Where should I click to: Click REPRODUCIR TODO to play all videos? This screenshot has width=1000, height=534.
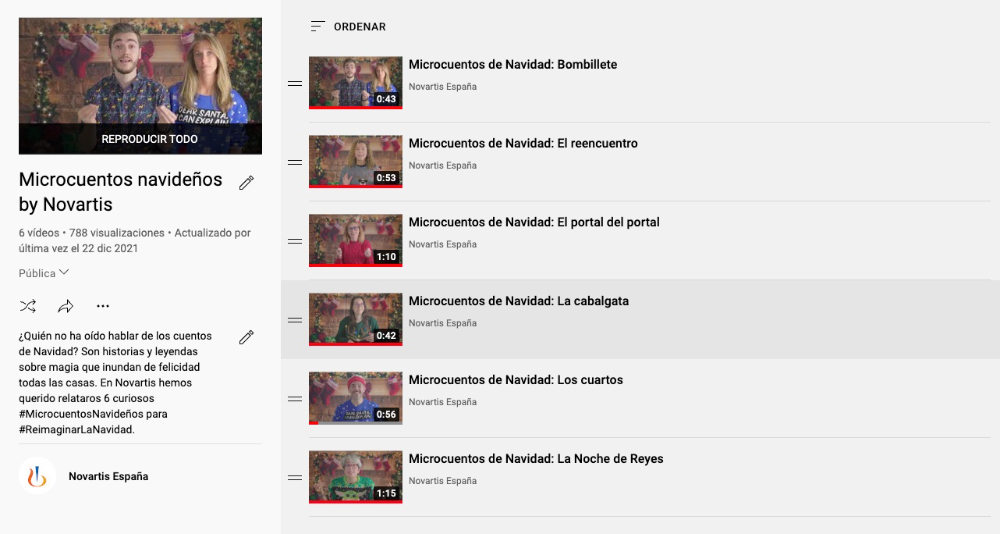point(149,138)
